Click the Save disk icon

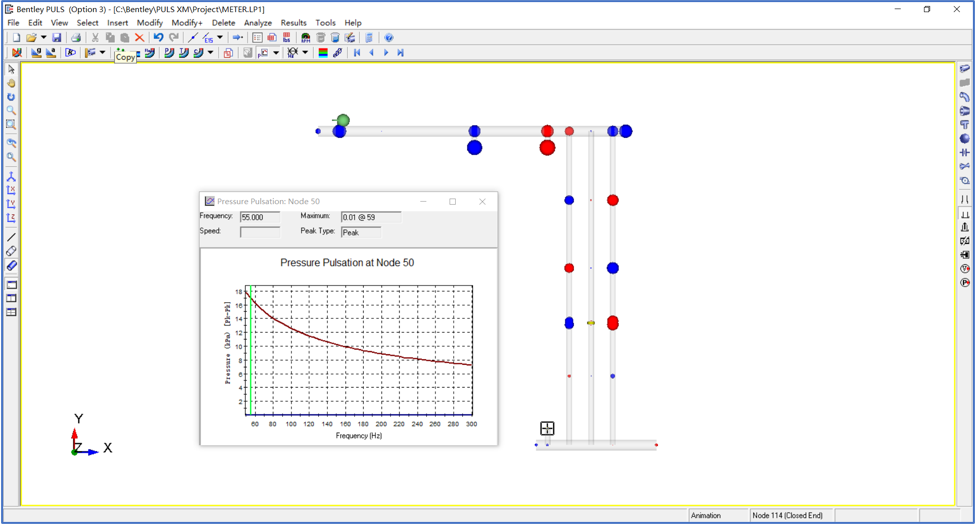(x=57, y=38)
